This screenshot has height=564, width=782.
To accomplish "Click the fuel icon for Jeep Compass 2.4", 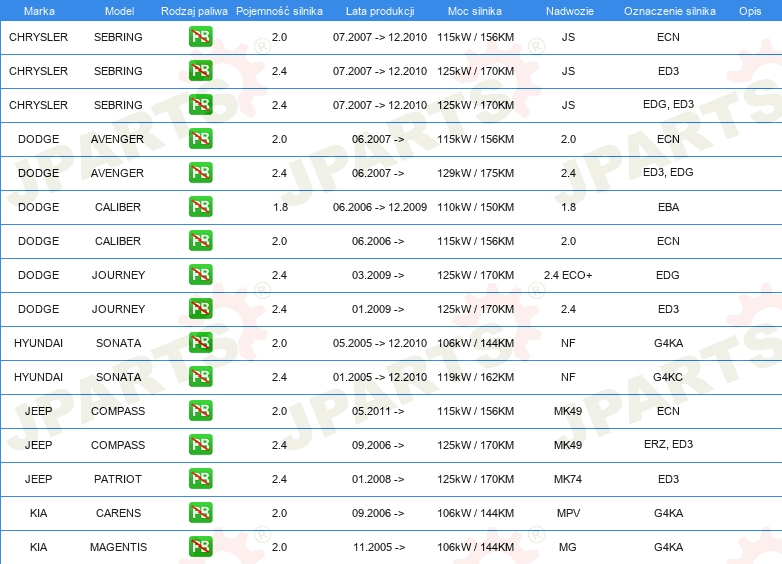I will (200, 445).
